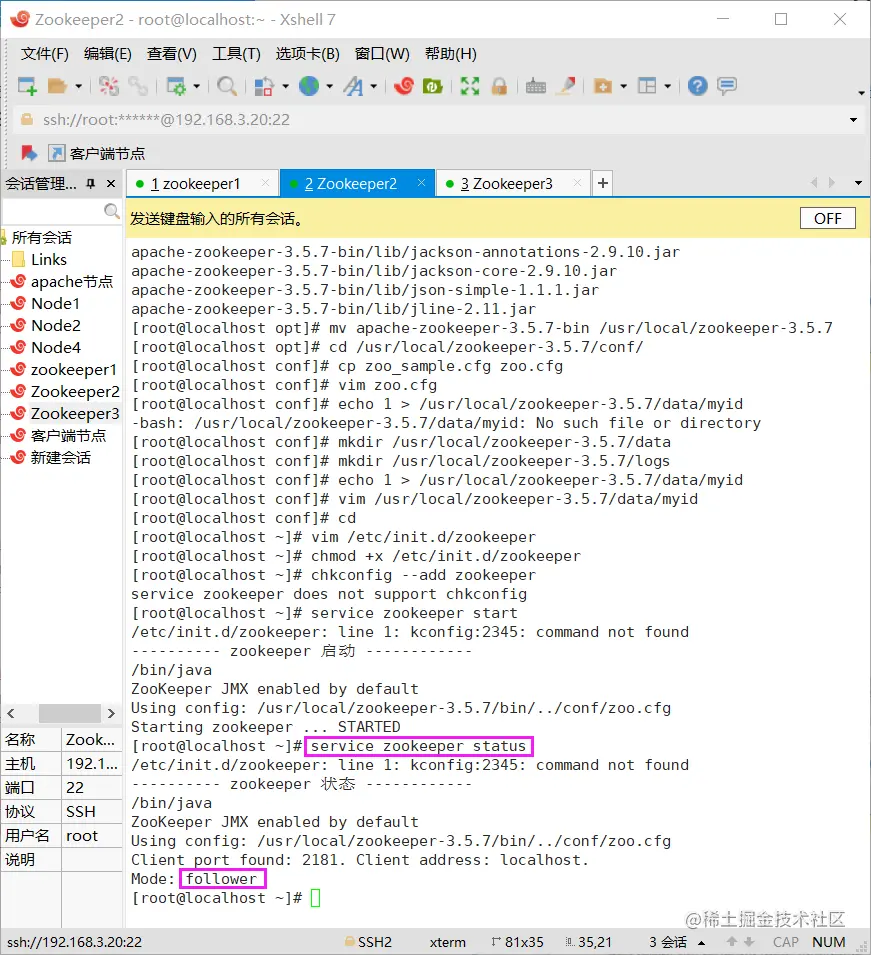Viewport: 871px width, 955px height.
Task: Turn OFF sending keyboard input to all sessions
Action: tap(827, 218)
